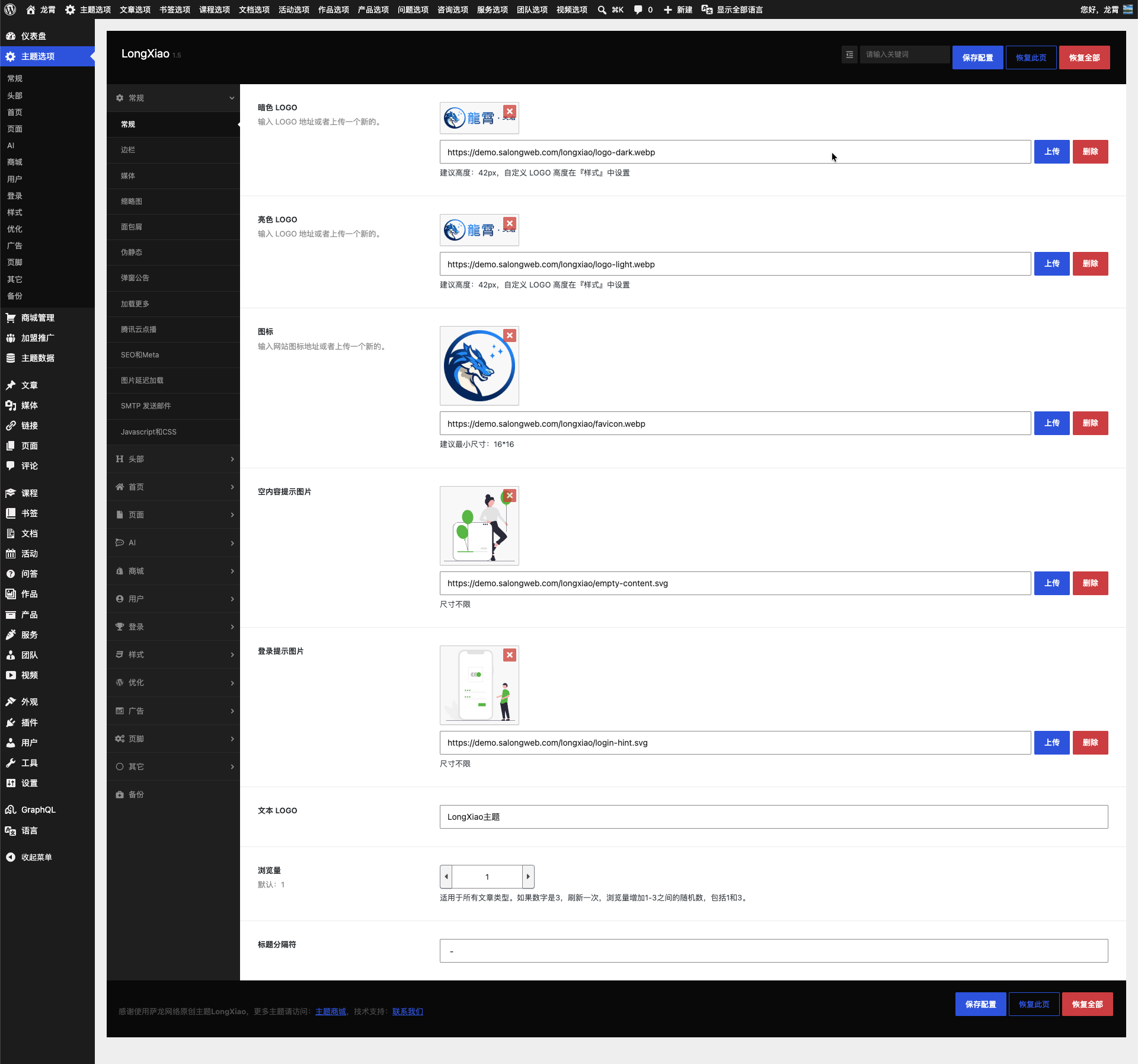Open the 主题商城 footer link

tap(331, 1011)
